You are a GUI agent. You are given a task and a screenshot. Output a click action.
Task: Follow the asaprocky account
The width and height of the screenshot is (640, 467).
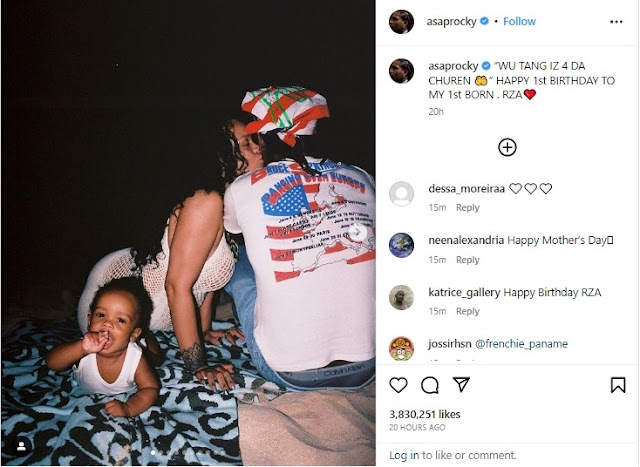tap(519, 21)
